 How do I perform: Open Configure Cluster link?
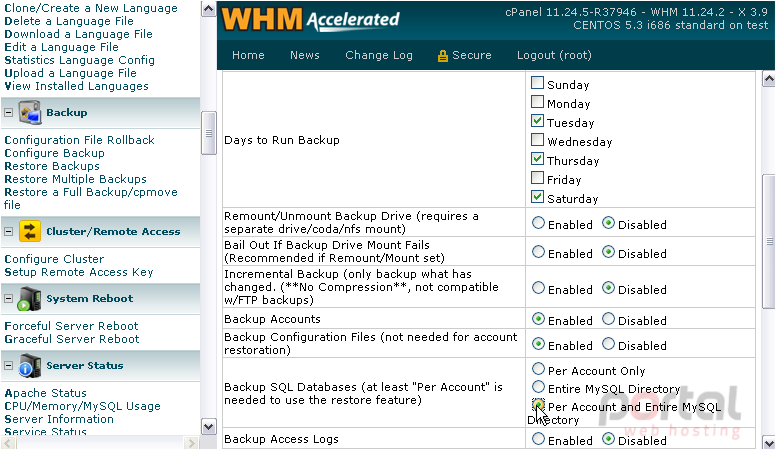(x=54, y=259)
